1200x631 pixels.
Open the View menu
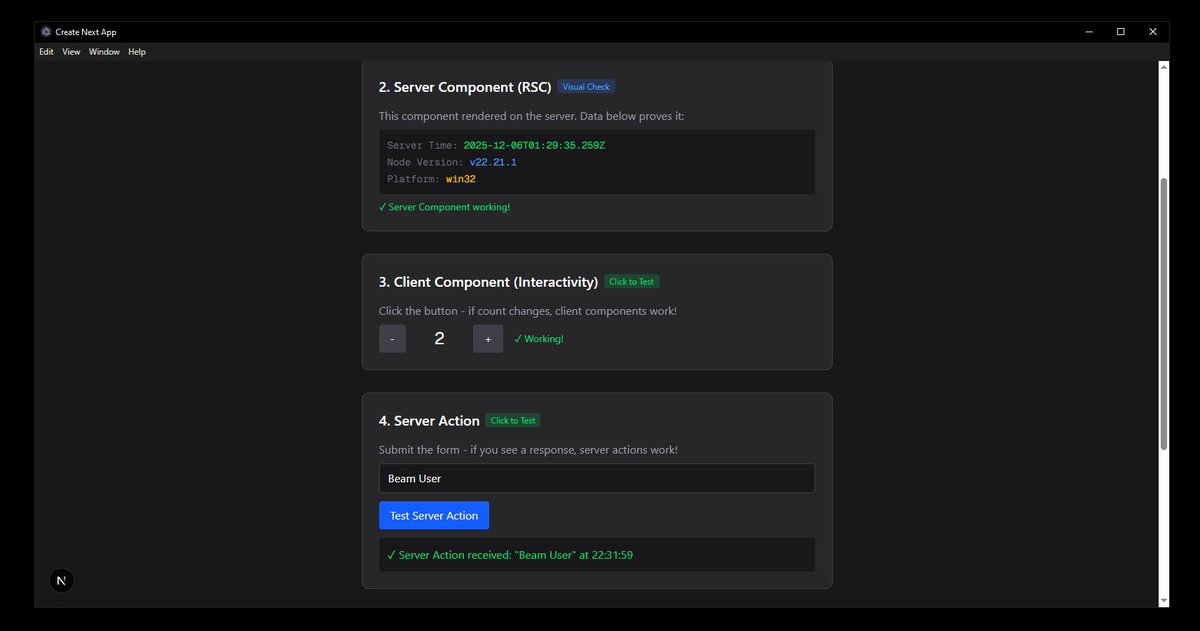click(70, 51)
